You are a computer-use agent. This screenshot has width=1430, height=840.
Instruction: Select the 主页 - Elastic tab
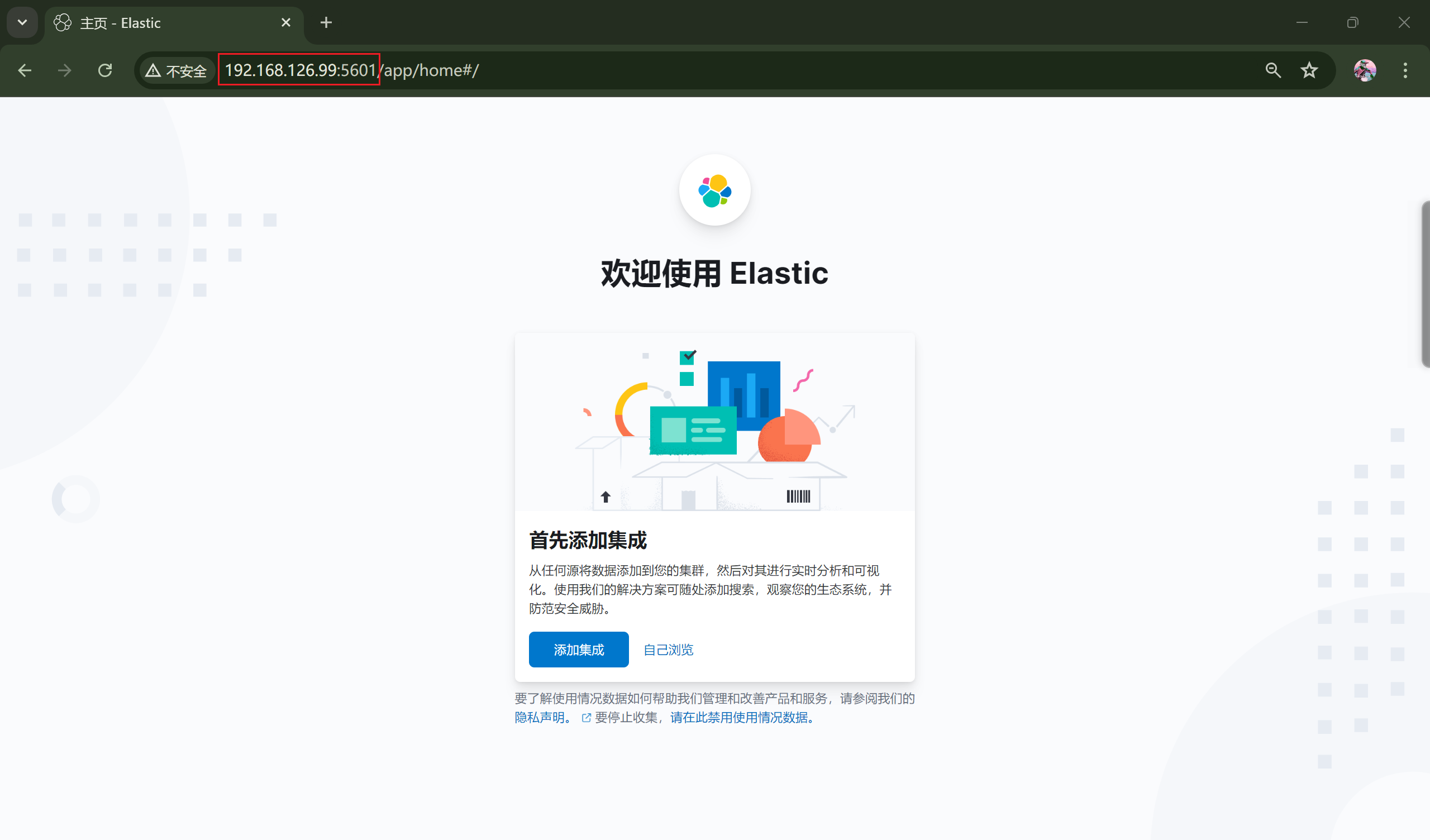click(x=174, y=23)
